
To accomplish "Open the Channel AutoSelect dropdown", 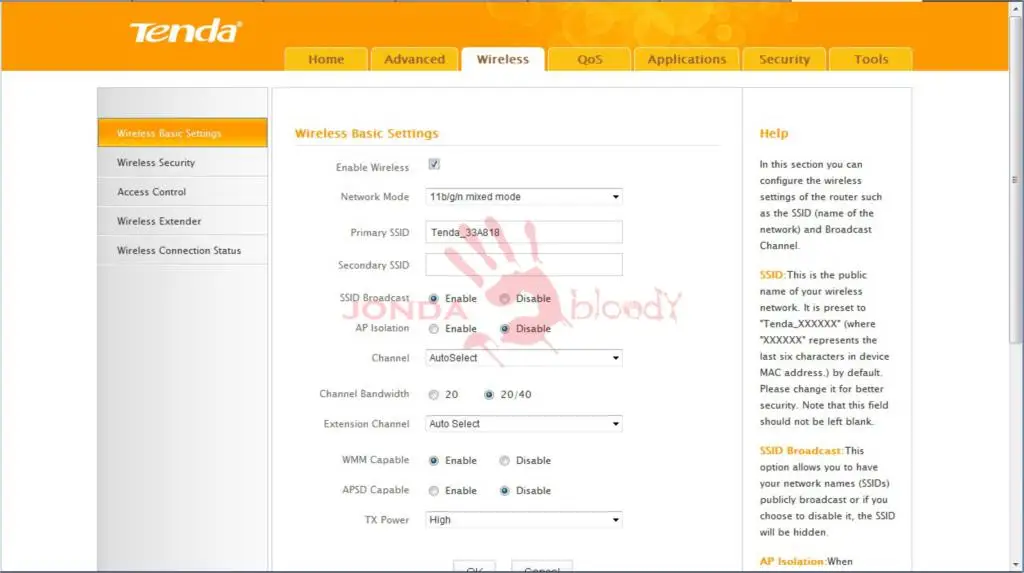I will 524,358.
